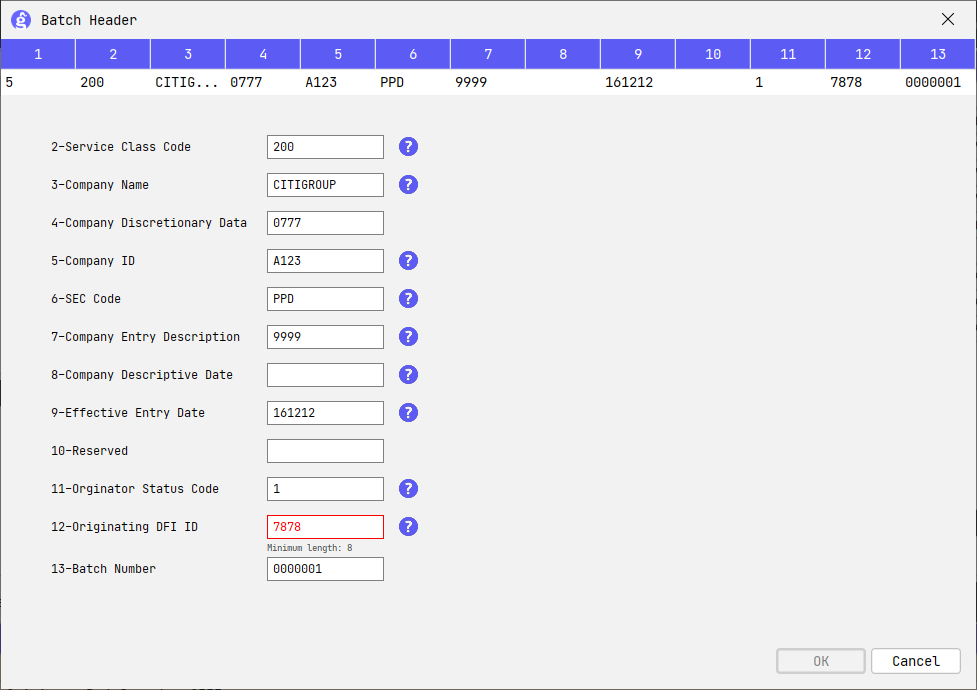The height and width of the screenshot is (690, 977).
Task: Select column header 3 for Company Name
Action: [187, 53]
